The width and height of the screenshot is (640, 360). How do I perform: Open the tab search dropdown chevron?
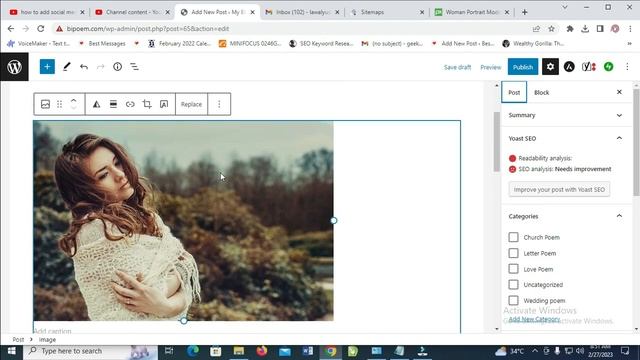tap(565, 7)
